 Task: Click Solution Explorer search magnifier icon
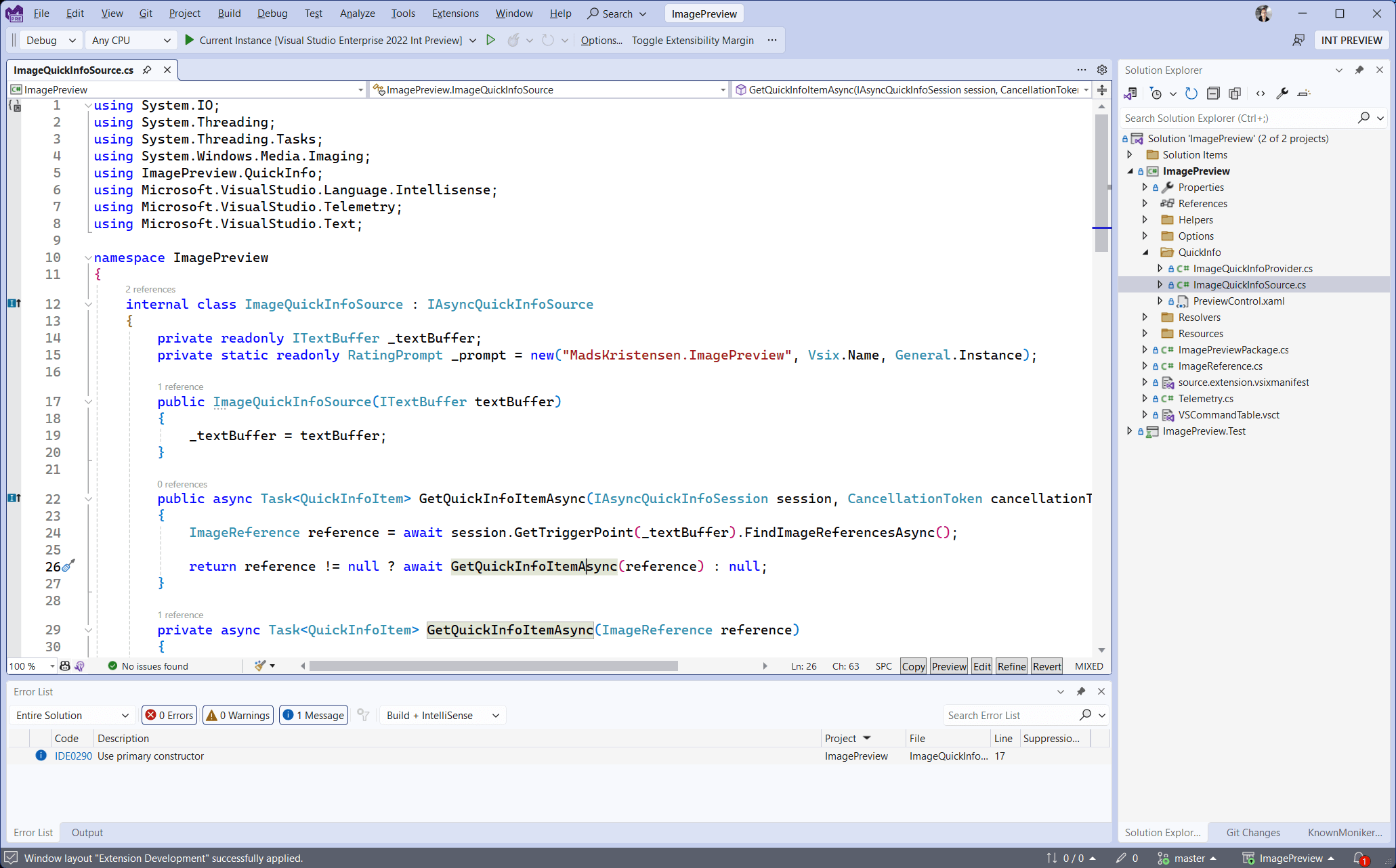(1364, 118)
